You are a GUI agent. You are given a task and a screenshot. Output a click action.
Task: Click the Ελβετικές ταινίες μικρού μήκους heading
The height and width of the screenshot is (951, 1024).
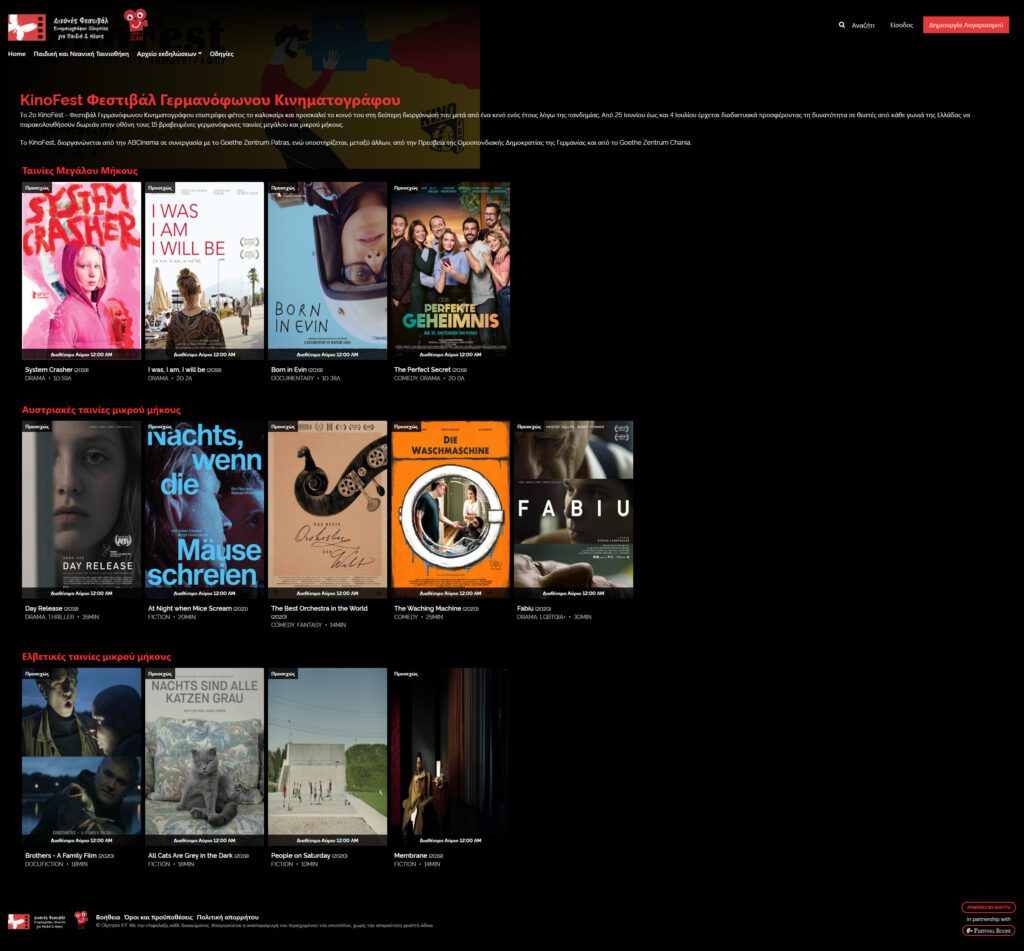click(x=97, y=656)
